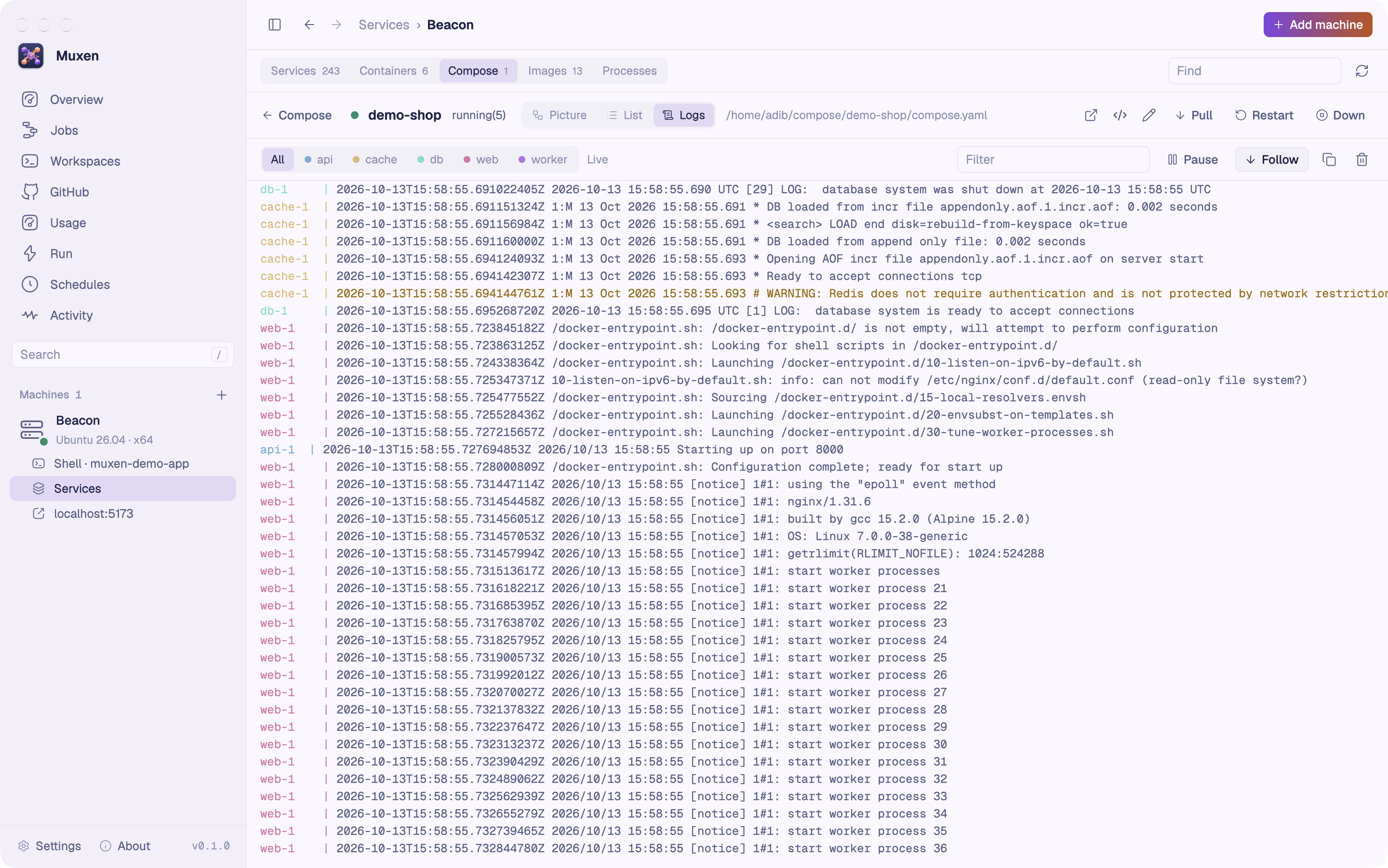Switch to Picture view

click(560, 116)
